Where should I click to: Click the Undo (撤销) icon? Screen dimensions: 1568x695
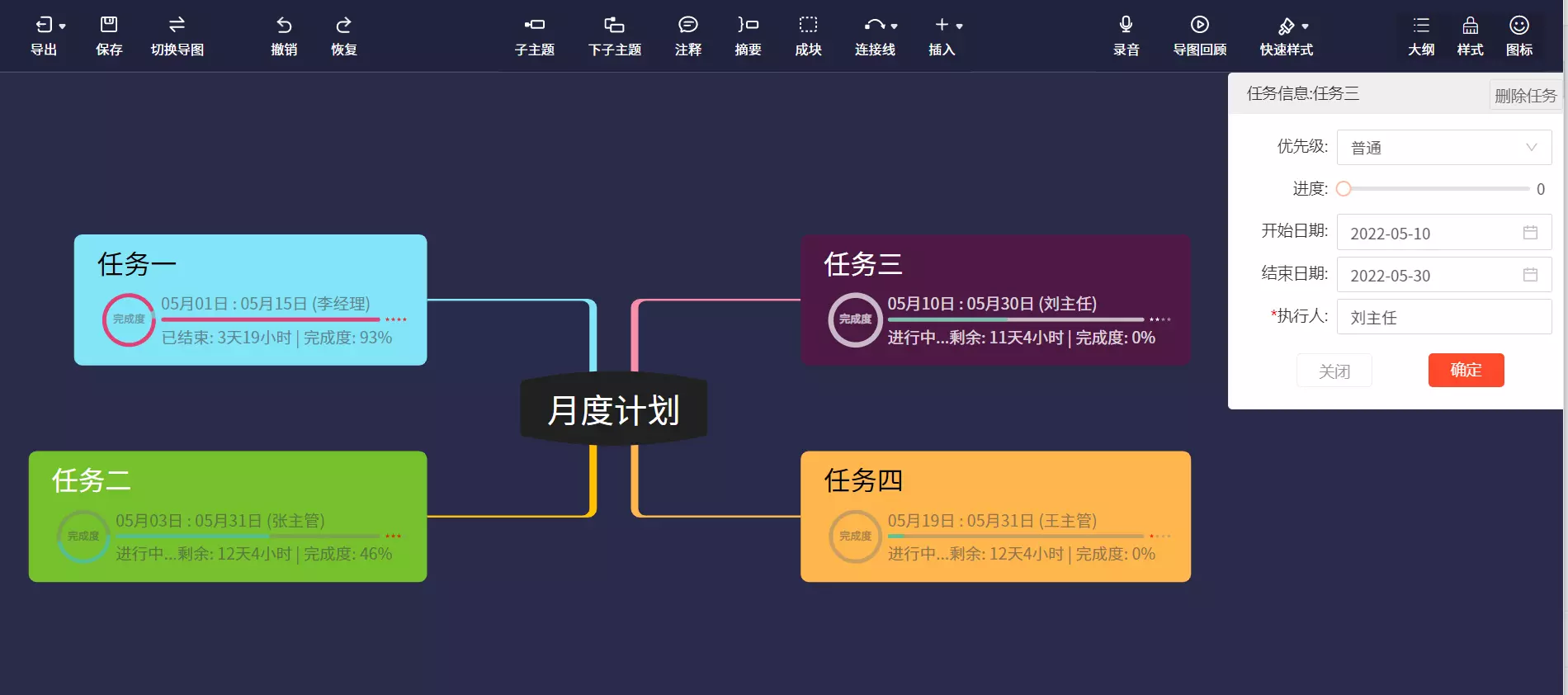[284, 26]
